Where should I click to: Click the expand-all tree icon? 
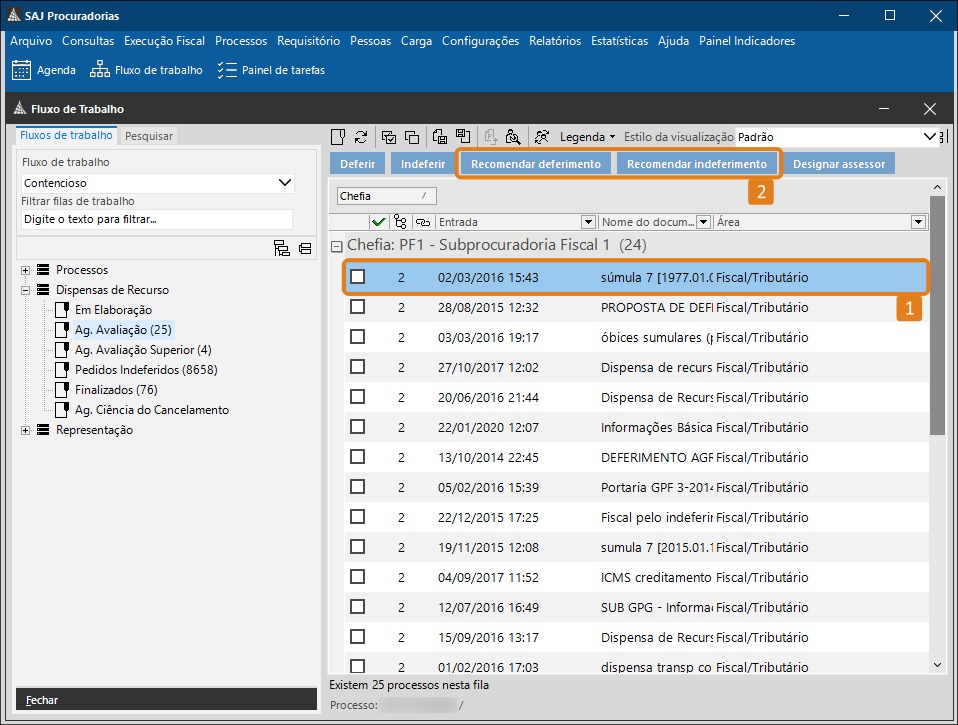click(x=282, y=249)
